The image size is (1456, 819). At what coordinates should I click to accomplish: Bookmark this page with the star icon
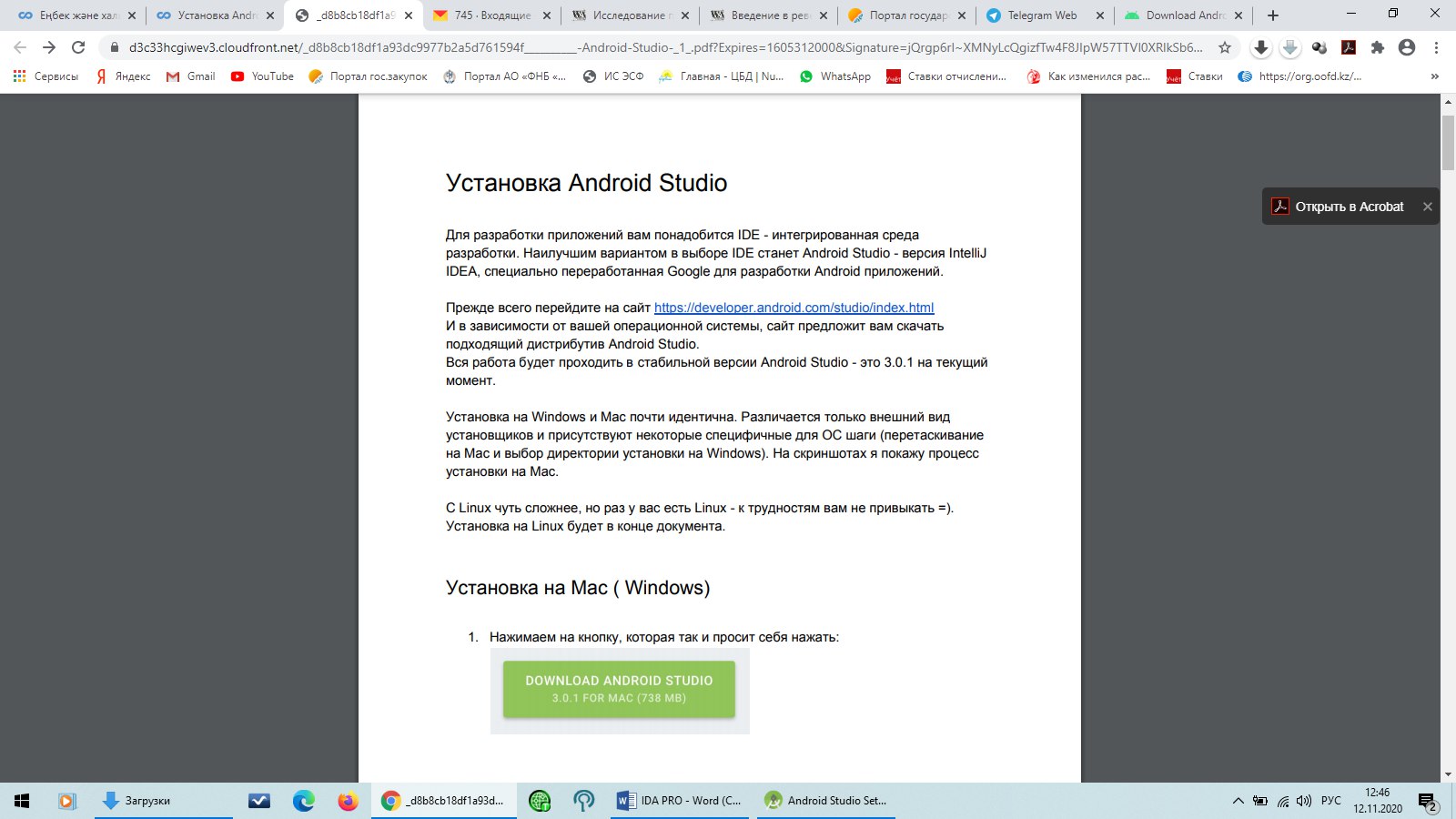tap(1225, 47)
